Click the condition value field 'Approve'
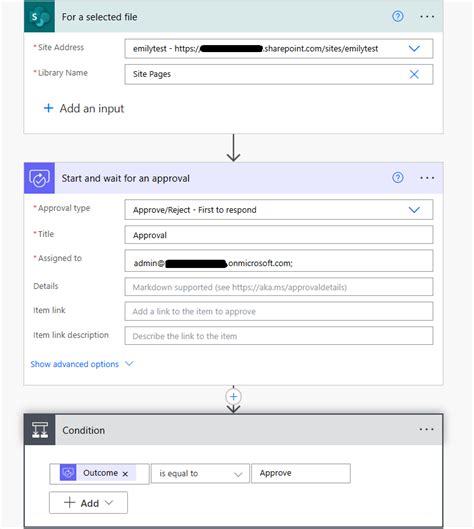Image resolution: width=474 pixels, height=529 pixels. [301, 473]
